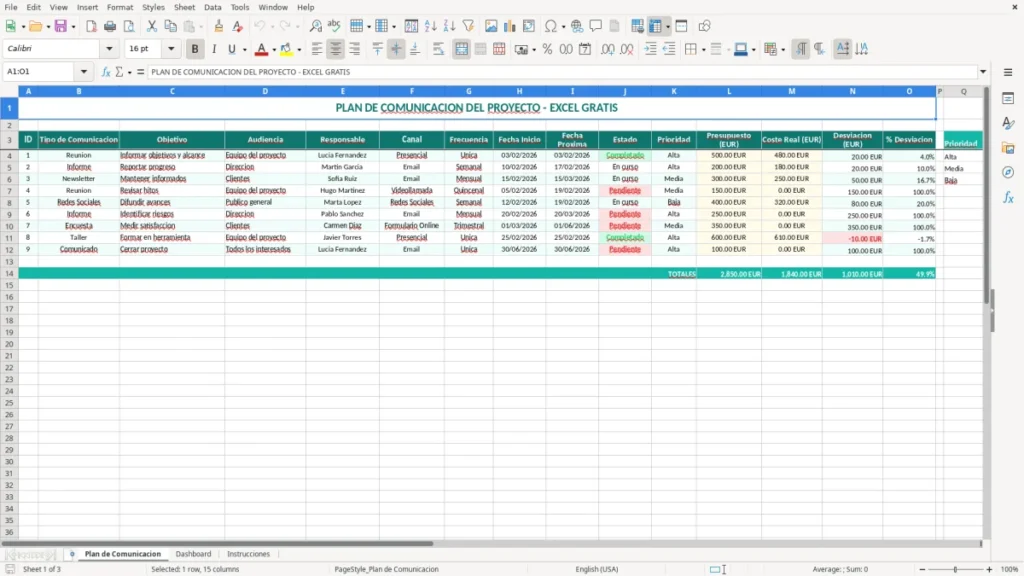Open font color dropdown arrow

274,49
